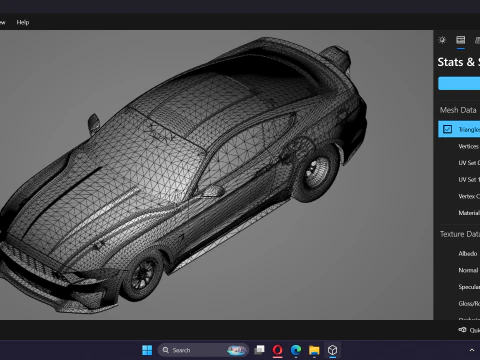Launch Opera browser from the taskbar

[x=278, y=350]
